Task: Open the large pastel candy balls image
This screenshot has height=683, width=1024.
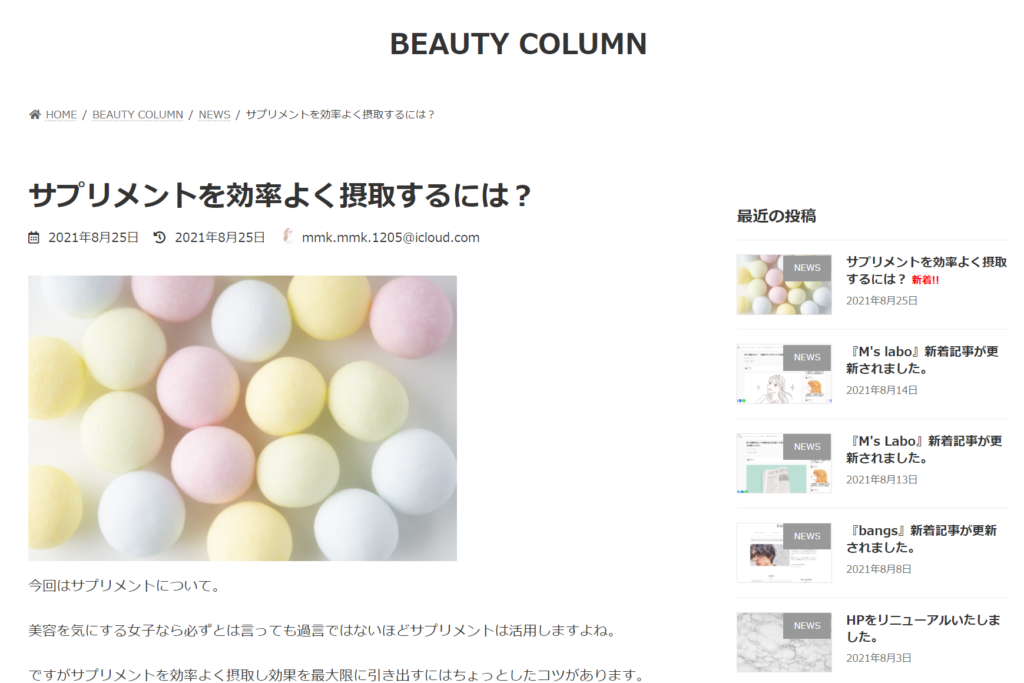Action: (x=242, y=418)
